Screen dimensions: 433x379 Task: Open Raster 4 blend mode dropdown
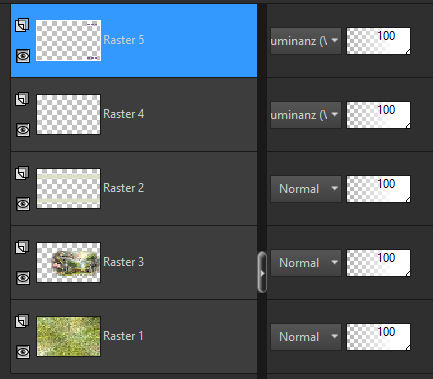point(306,115)
